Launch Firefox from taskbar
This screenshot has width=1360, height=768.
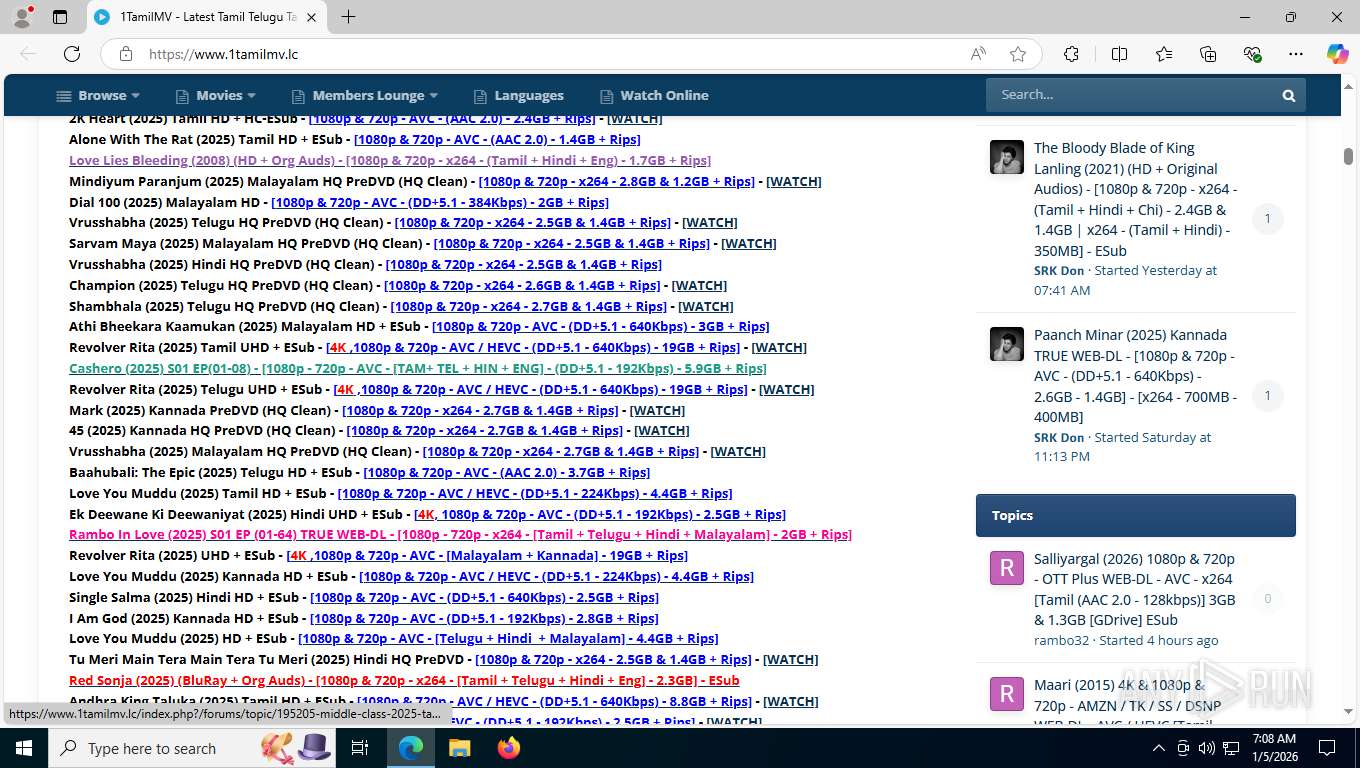tap(508, 748)
